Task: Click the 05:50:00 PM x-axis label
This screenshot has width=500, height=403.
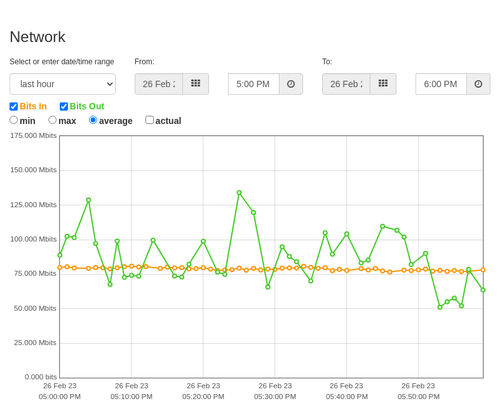Action: [418, 397]
